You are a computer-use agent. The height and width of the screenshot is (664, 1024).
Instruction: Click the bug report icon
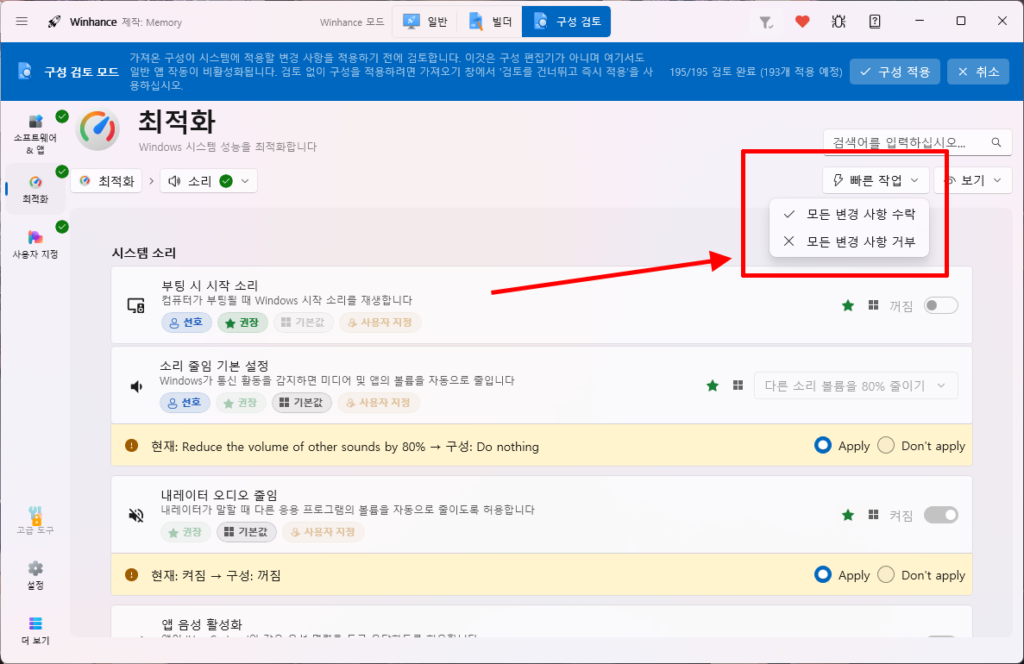coord(839,22)
